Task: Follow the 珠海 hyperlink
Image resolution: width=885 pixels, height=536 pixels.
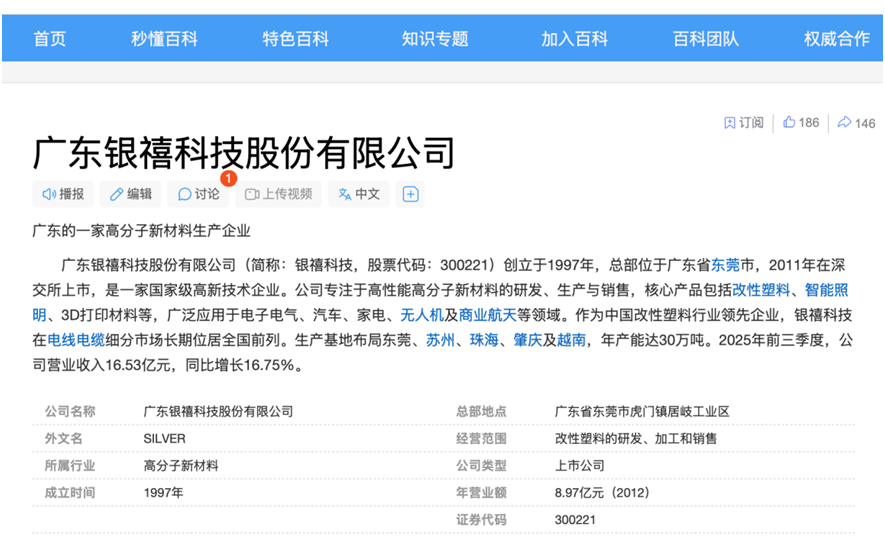Action: pos(484,340)
